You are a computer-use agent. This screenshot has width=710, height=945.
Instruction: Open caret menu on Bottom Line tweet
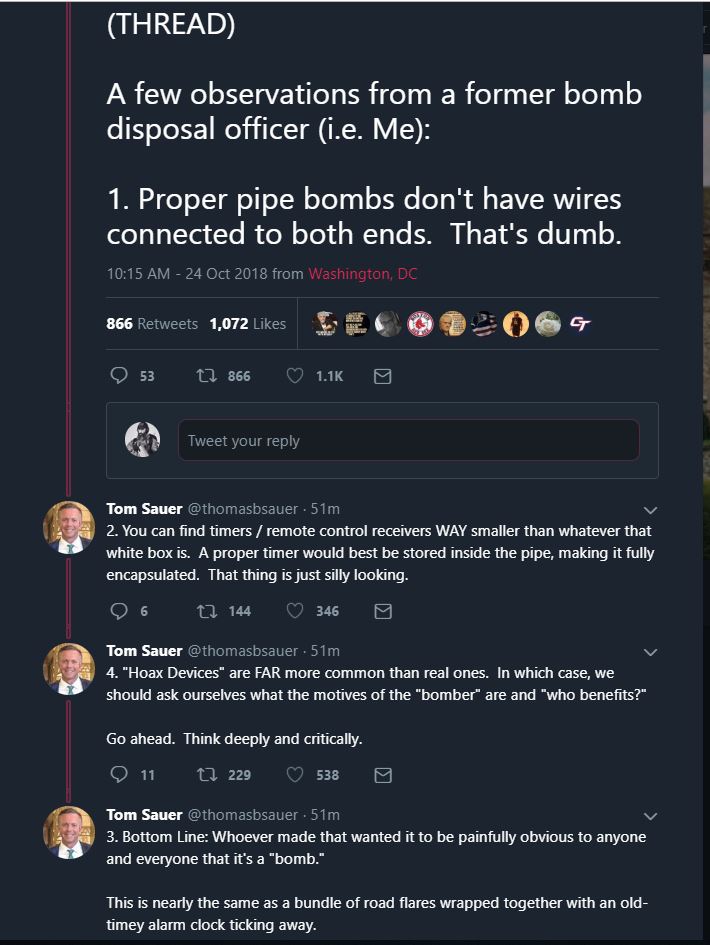point(651,816)
